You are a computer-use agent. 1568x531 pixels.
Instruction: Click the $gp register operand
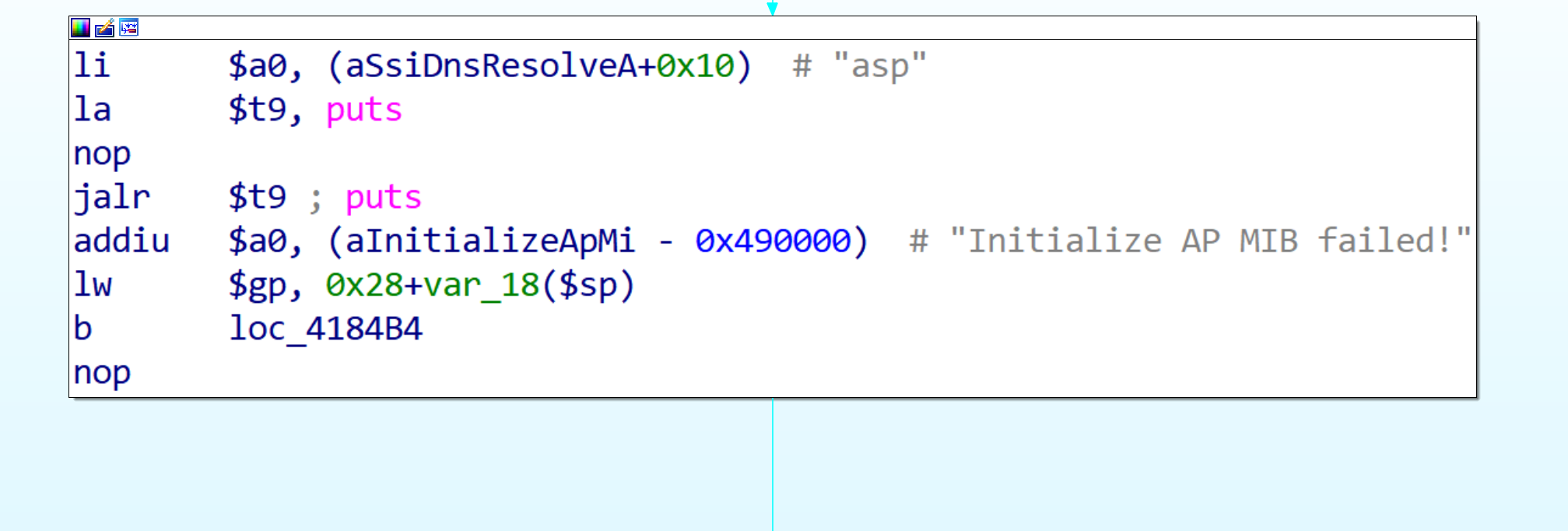pyautogui.click(x=257, y=285)
